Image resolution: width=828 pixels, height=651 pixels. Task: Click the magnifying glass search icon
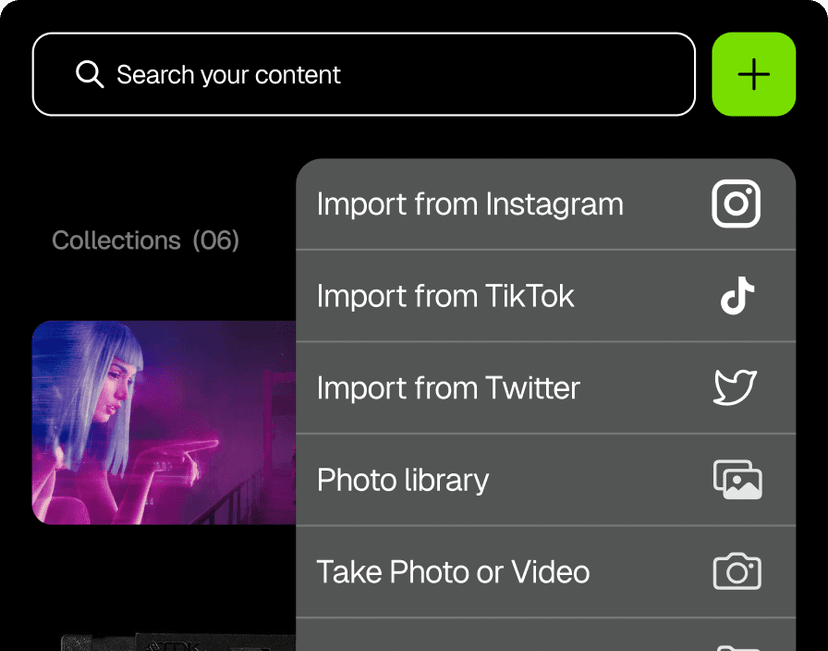point(90,74)
